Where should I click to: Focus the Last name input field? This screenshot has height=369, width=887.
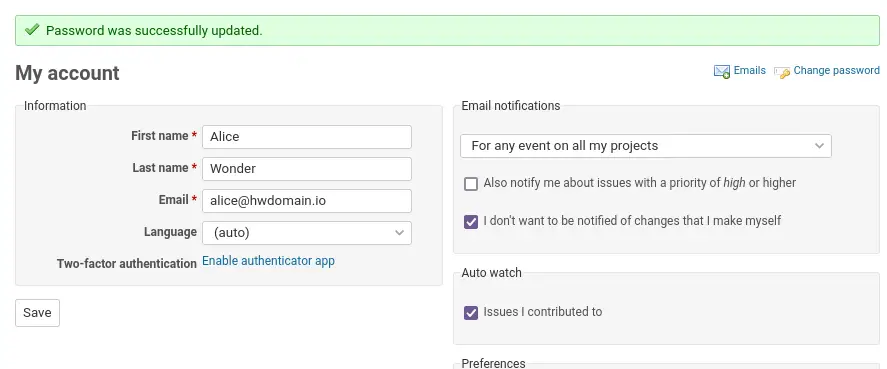point(307,169)
